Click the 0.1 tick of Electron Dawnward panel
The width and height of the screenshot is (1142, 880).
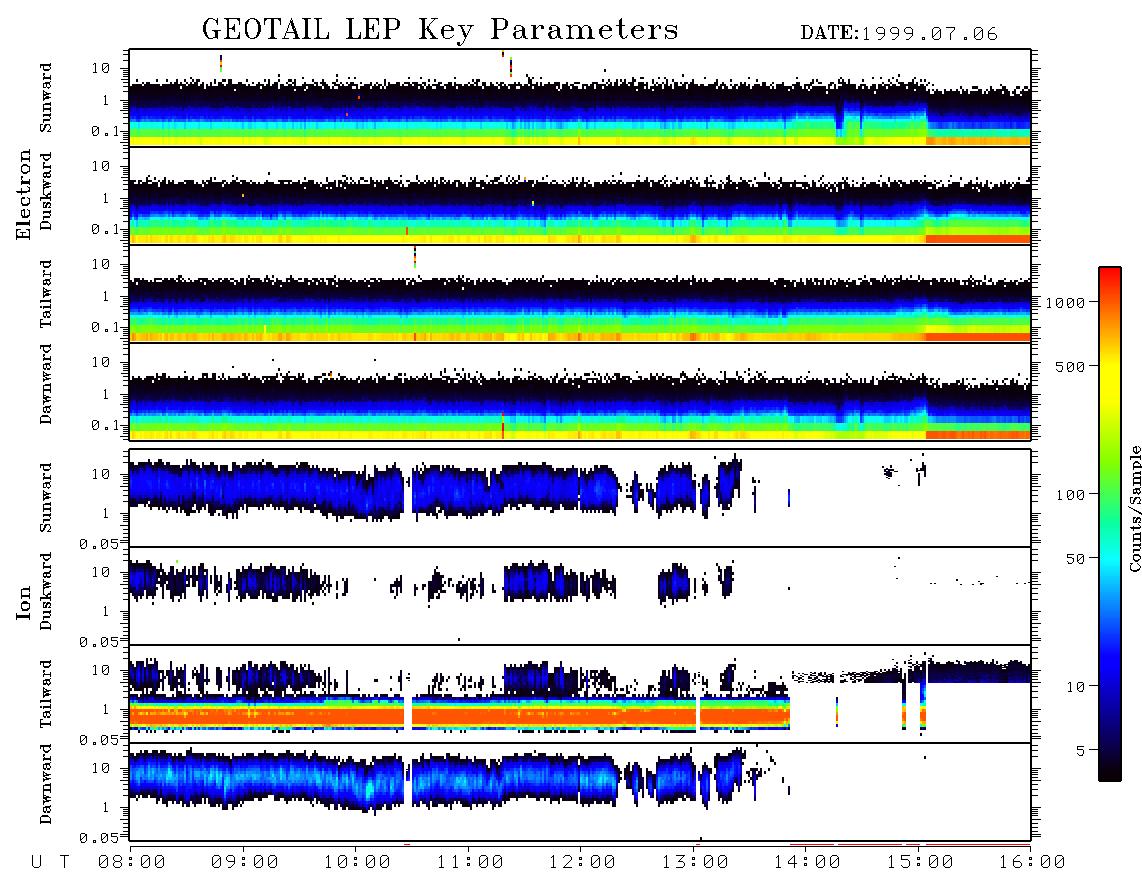point(105,425)
